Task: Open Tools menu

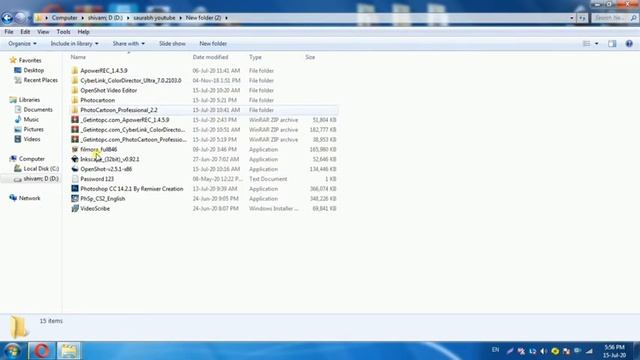Action: [x=63, y=32]
